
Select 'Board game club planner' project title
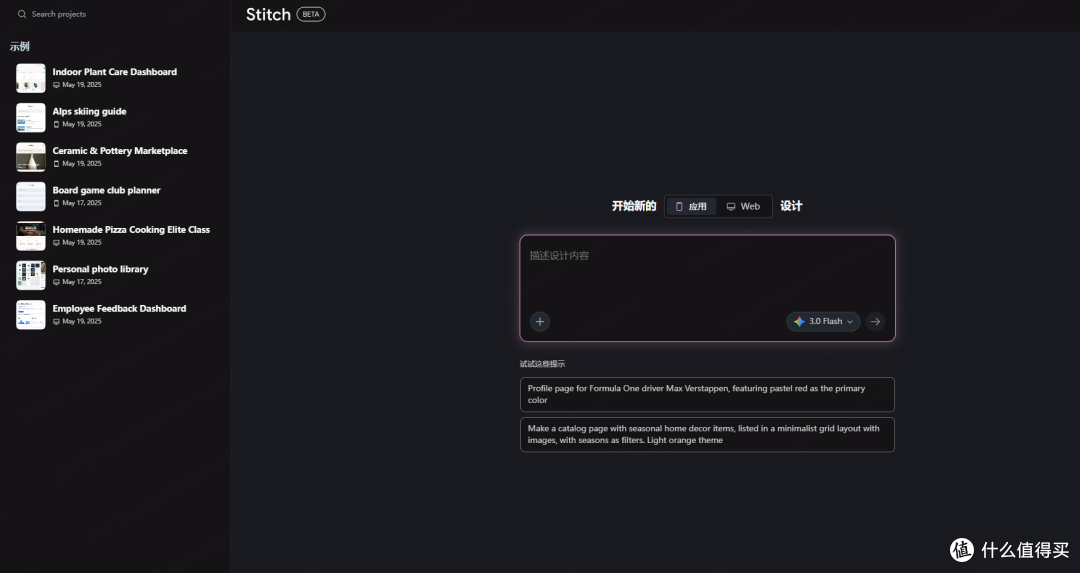pyautogui.click(x=106, y=190)
